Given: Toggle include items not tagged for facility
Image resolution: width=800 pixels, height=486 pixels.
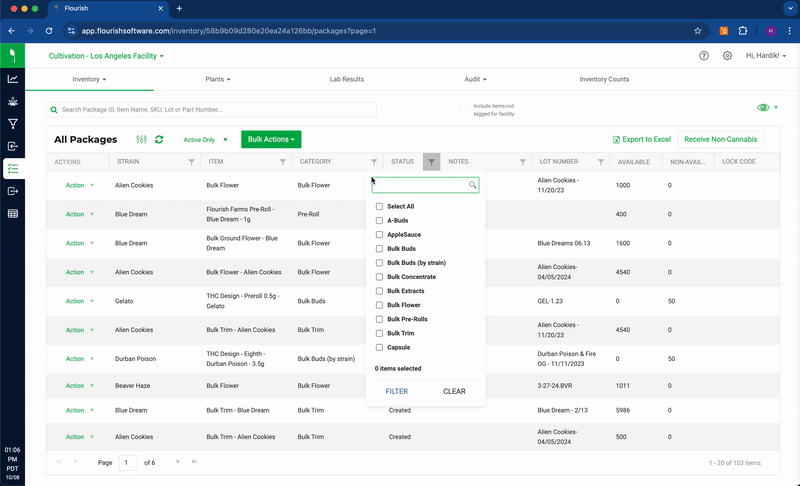Looking at the screenshot, I should click(464, 110).
